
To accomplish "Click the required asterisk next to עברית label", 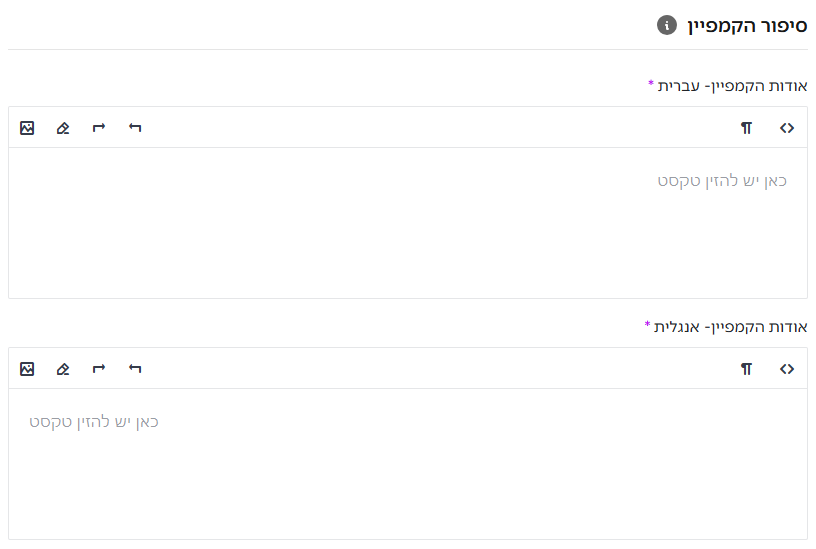I will pos(651,83).
